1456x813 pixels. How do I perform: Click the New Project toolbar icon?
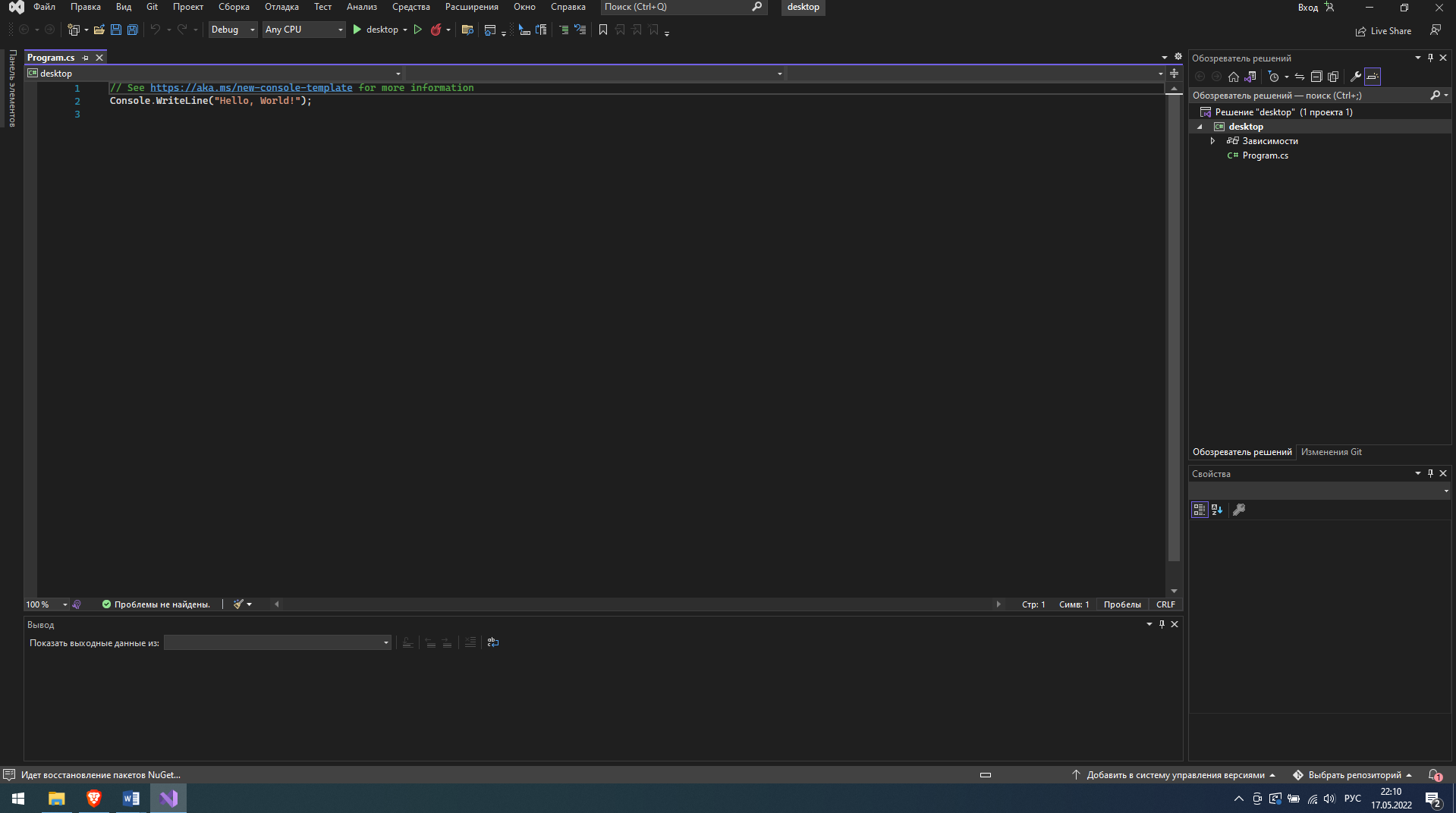pos(74,30)
